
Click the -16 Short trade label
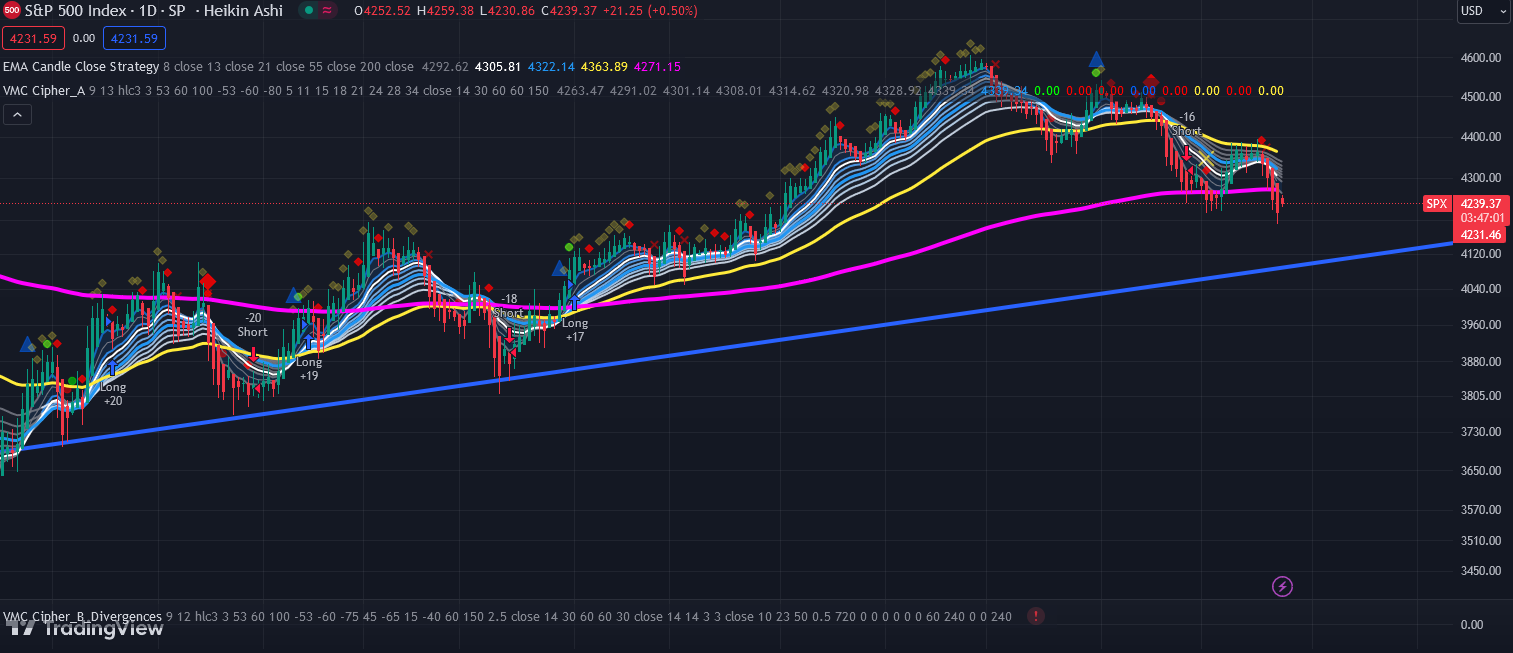(x=1186, y=124)
